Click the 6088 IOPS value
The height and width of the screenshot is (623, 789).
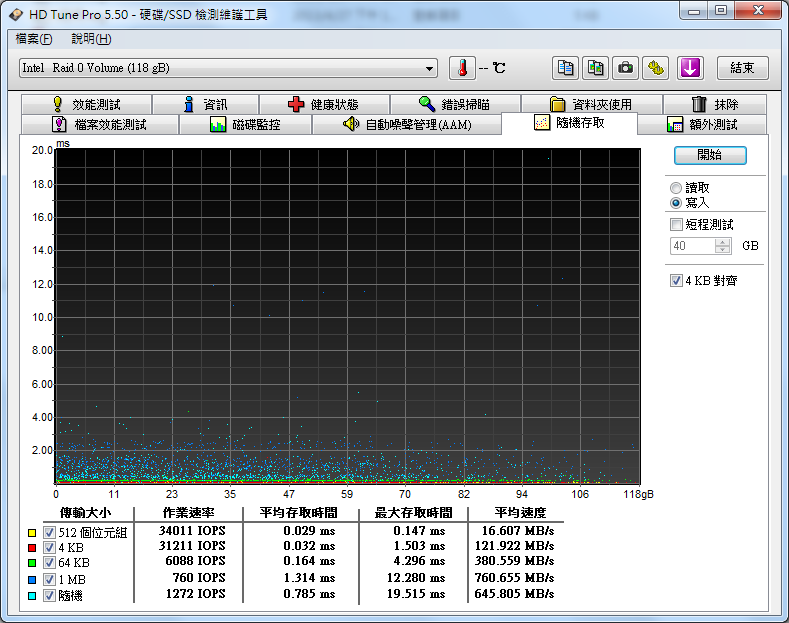[195, 561]
